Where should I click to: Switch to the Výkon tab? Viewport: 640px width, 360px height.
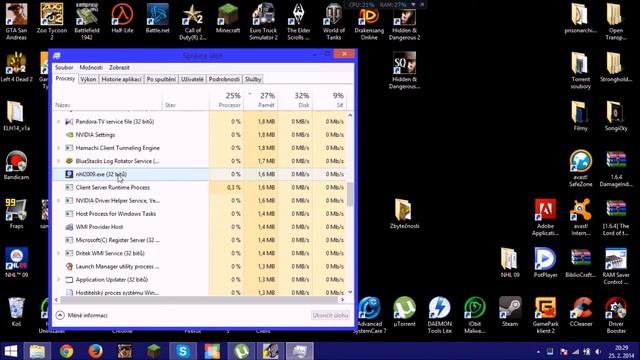coord(88,79)
